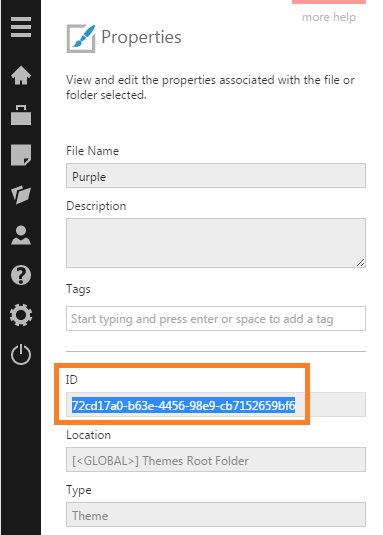Click the Properties paintbrush icon
This screenshot has width=383, height=535.
click(81, 39)
